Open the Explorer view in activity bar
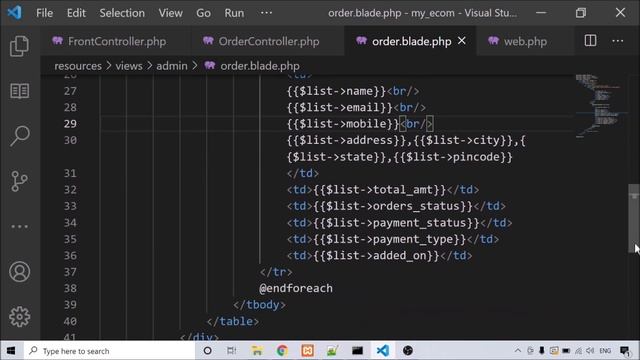Image resolution: width=640 pixels, height=360 pixels. click(19, 46)
